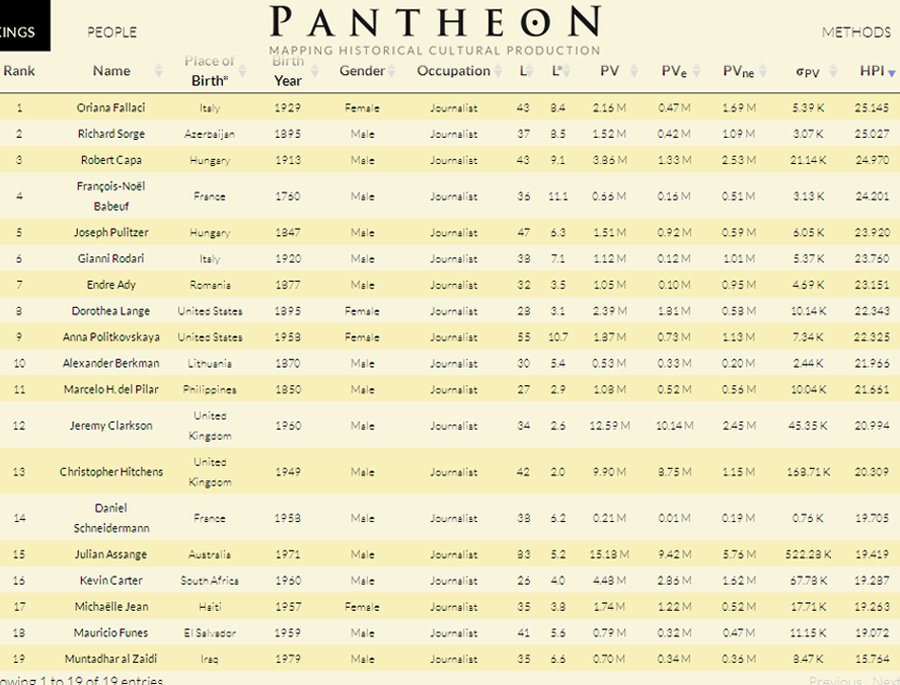This screenshot has width=900, height=685.
Task: Open Mauricio Funes' profile link
Action: tap(111, 632)
